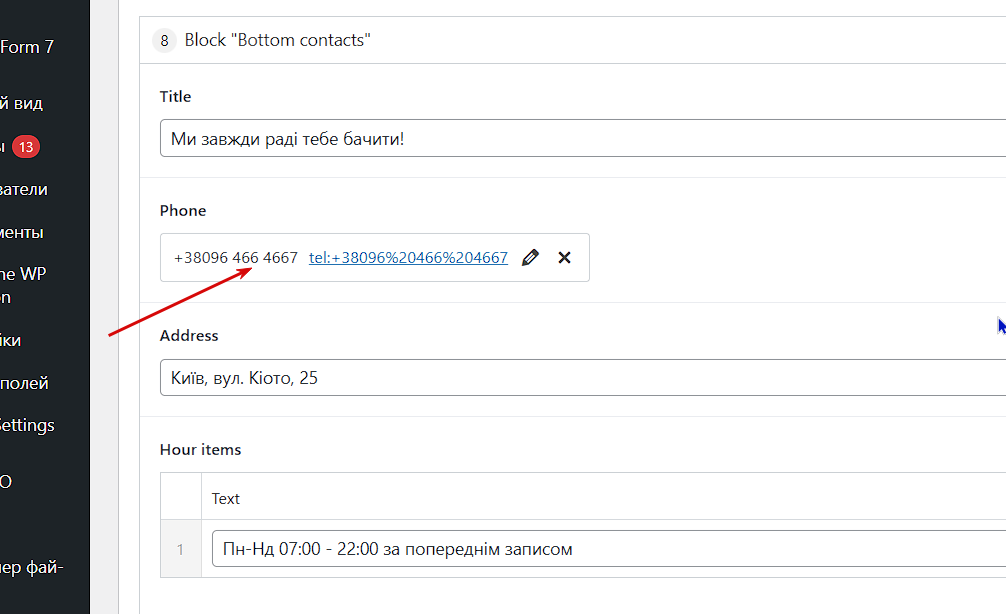Viewport: 1006px width, 614px height.
Task: Open the Contact Form 7 sidebar menu
Action: click(x=28, y=46)
